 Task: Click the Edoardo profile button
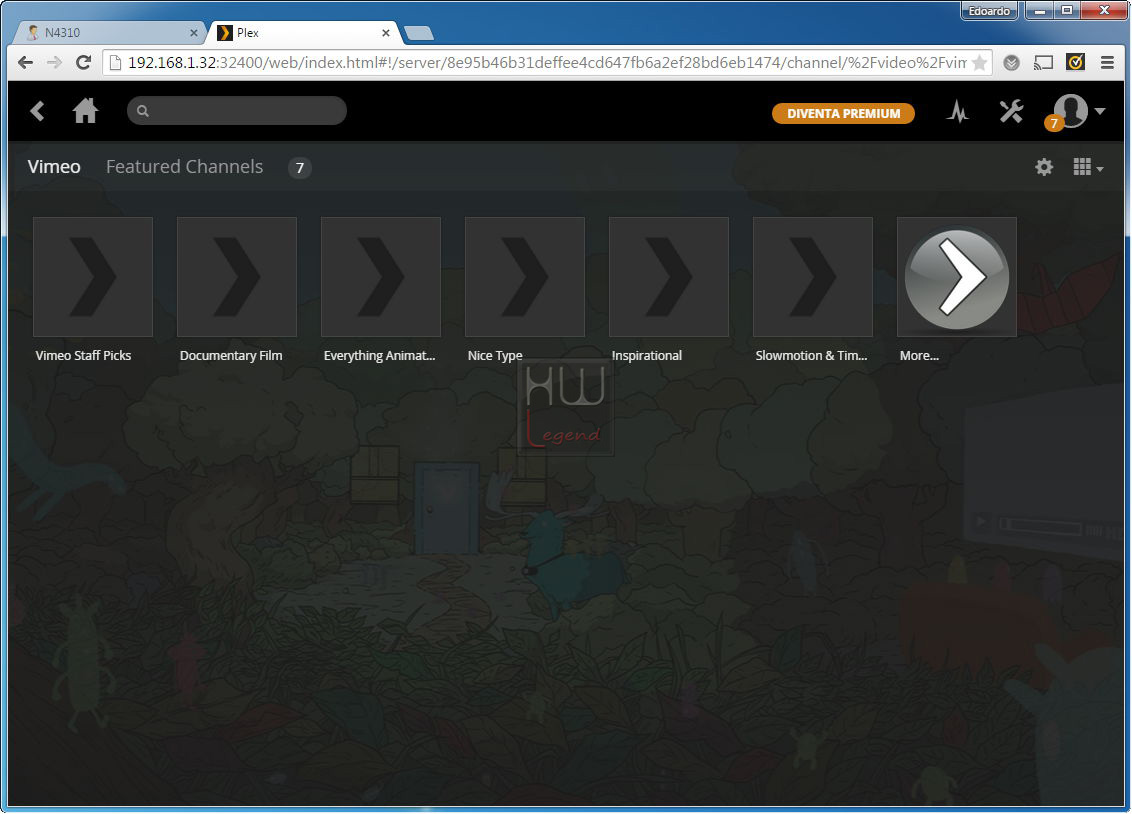[x=989, y=11]
